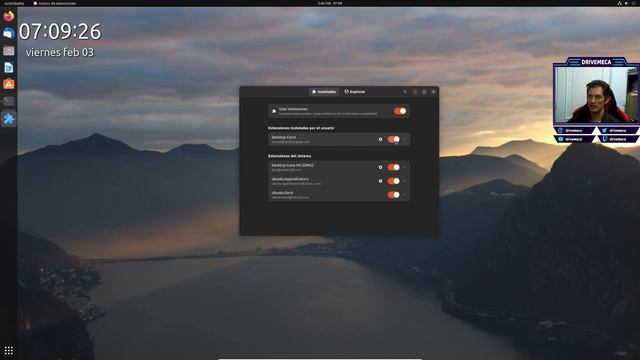Open Ubuntu AppIndicators settings gear
Screen dimensions: 640x360
pos(380,181)
